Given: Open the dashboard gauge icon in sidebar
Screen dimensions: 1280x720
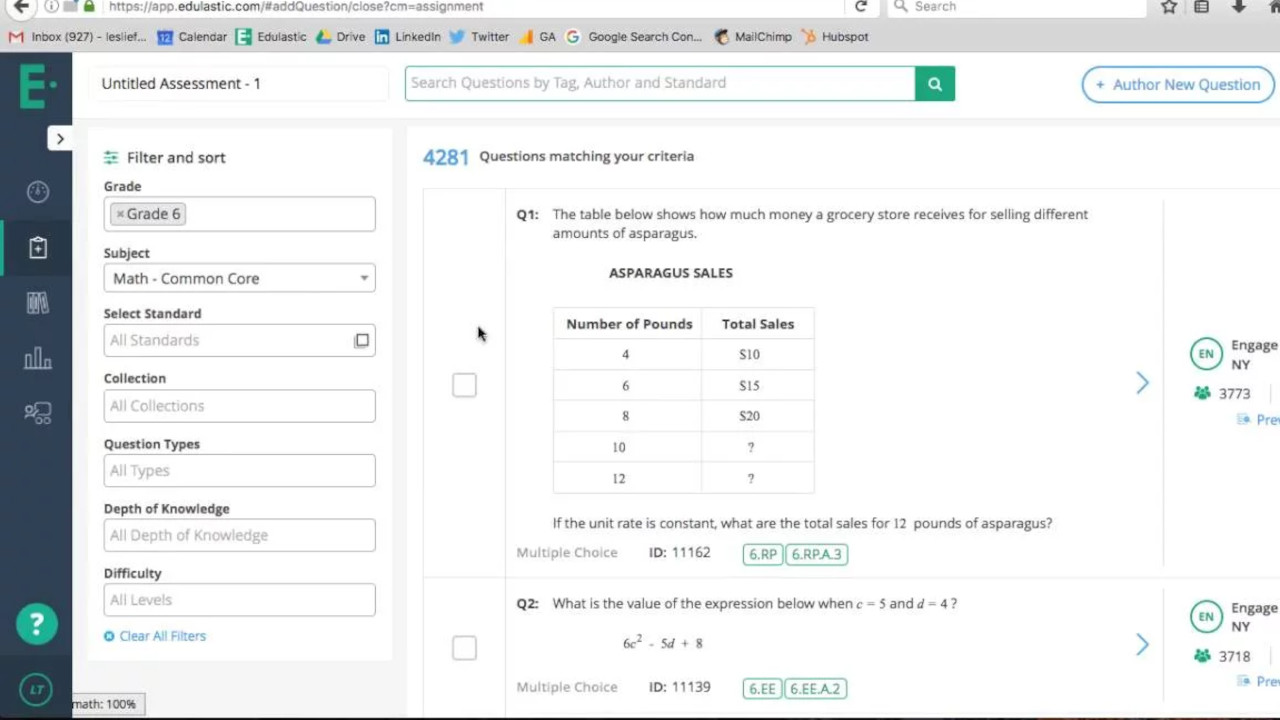Looking at the screenshot, I should [x=38, y=192].
